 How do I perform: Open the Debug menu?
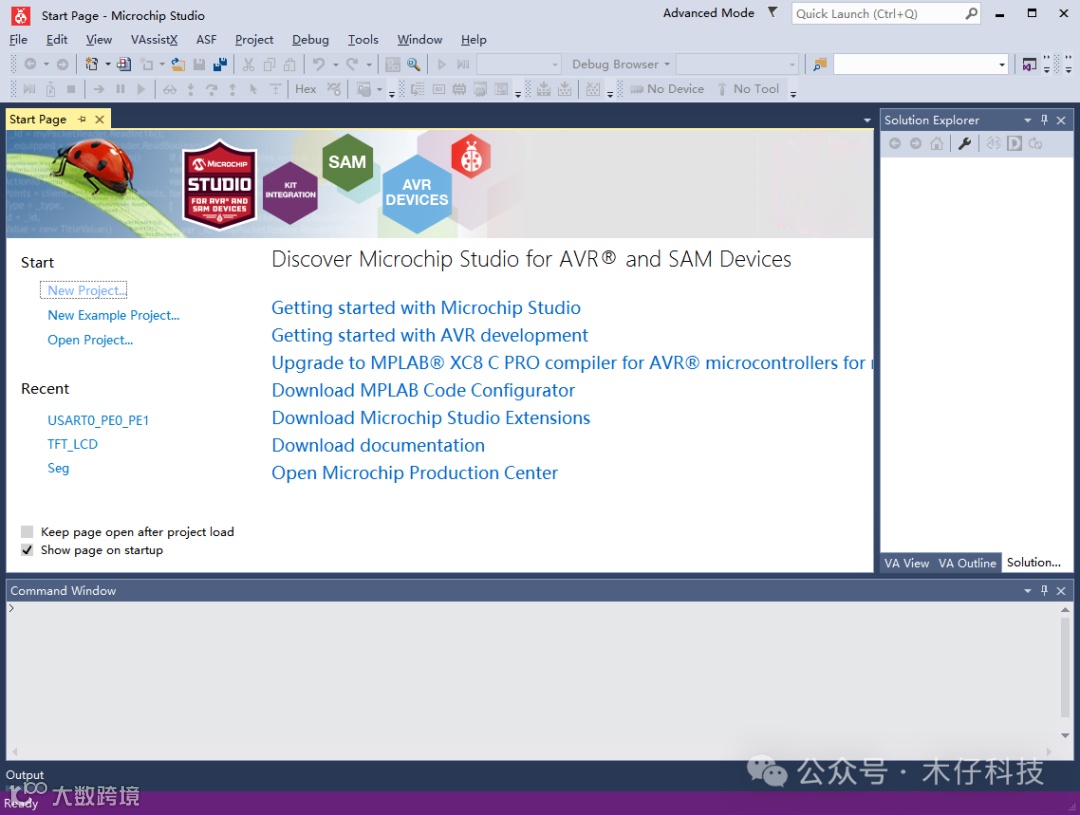(x=310, y=39)
